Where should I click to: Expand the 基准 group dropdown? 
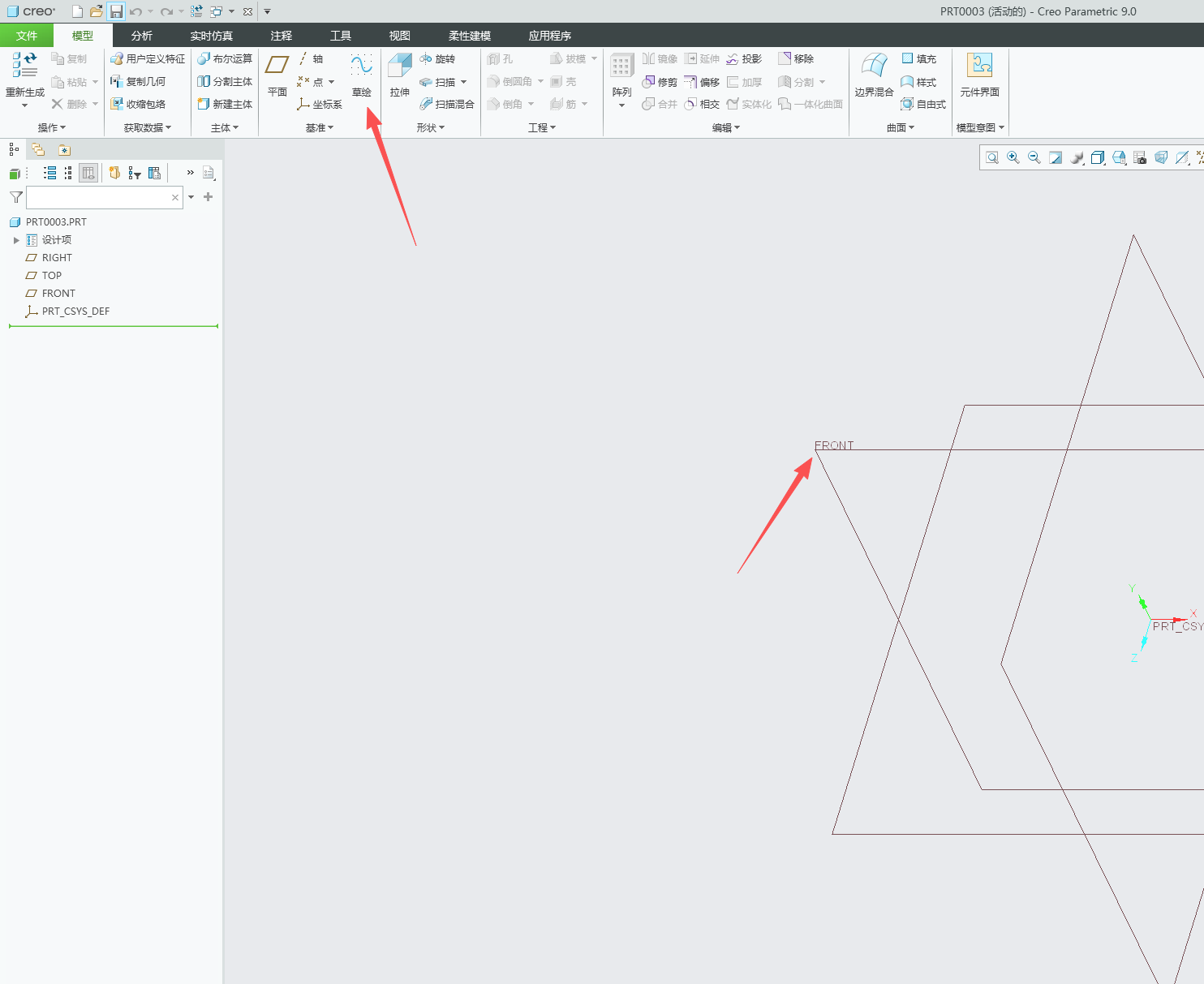[x=320, y=127]
